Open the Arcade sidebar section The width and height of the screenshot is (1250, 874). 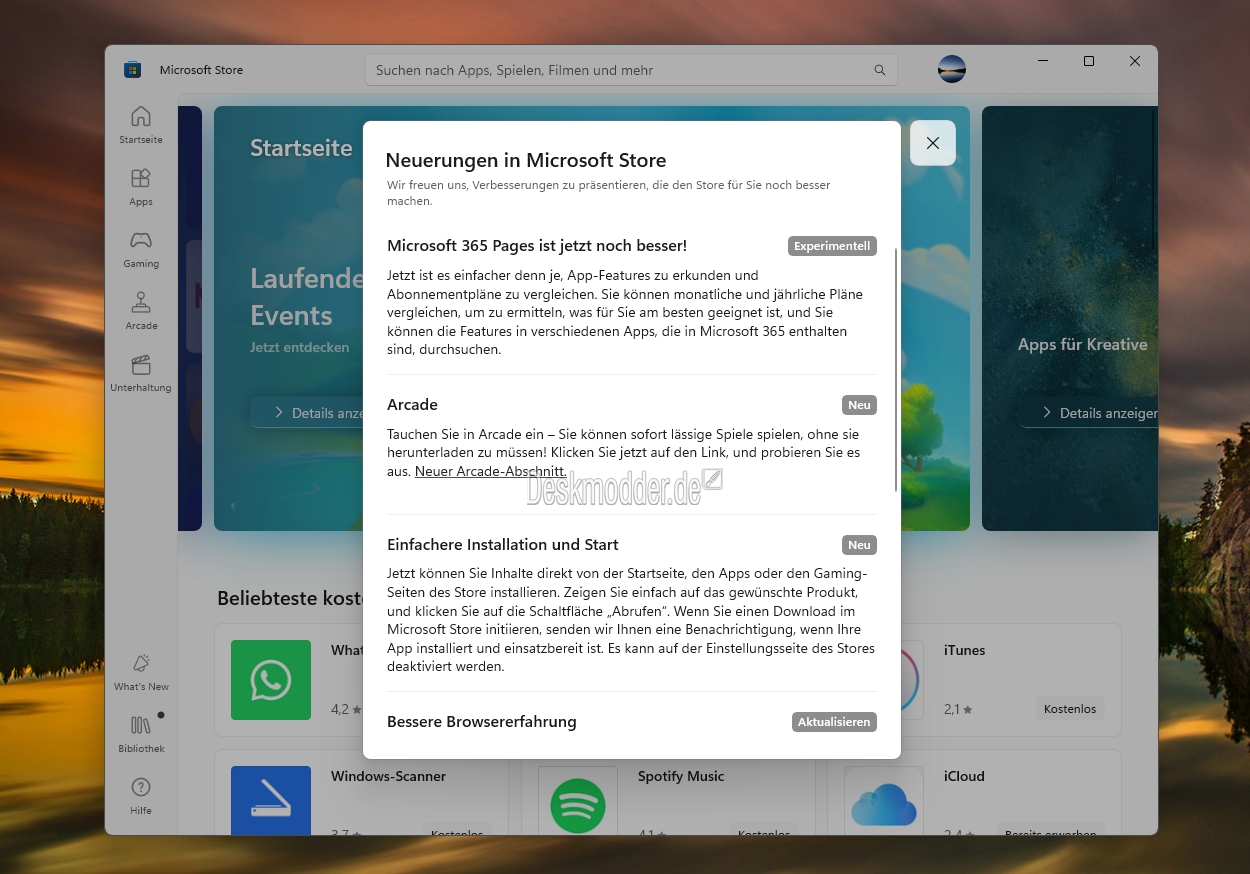[141, 311]
